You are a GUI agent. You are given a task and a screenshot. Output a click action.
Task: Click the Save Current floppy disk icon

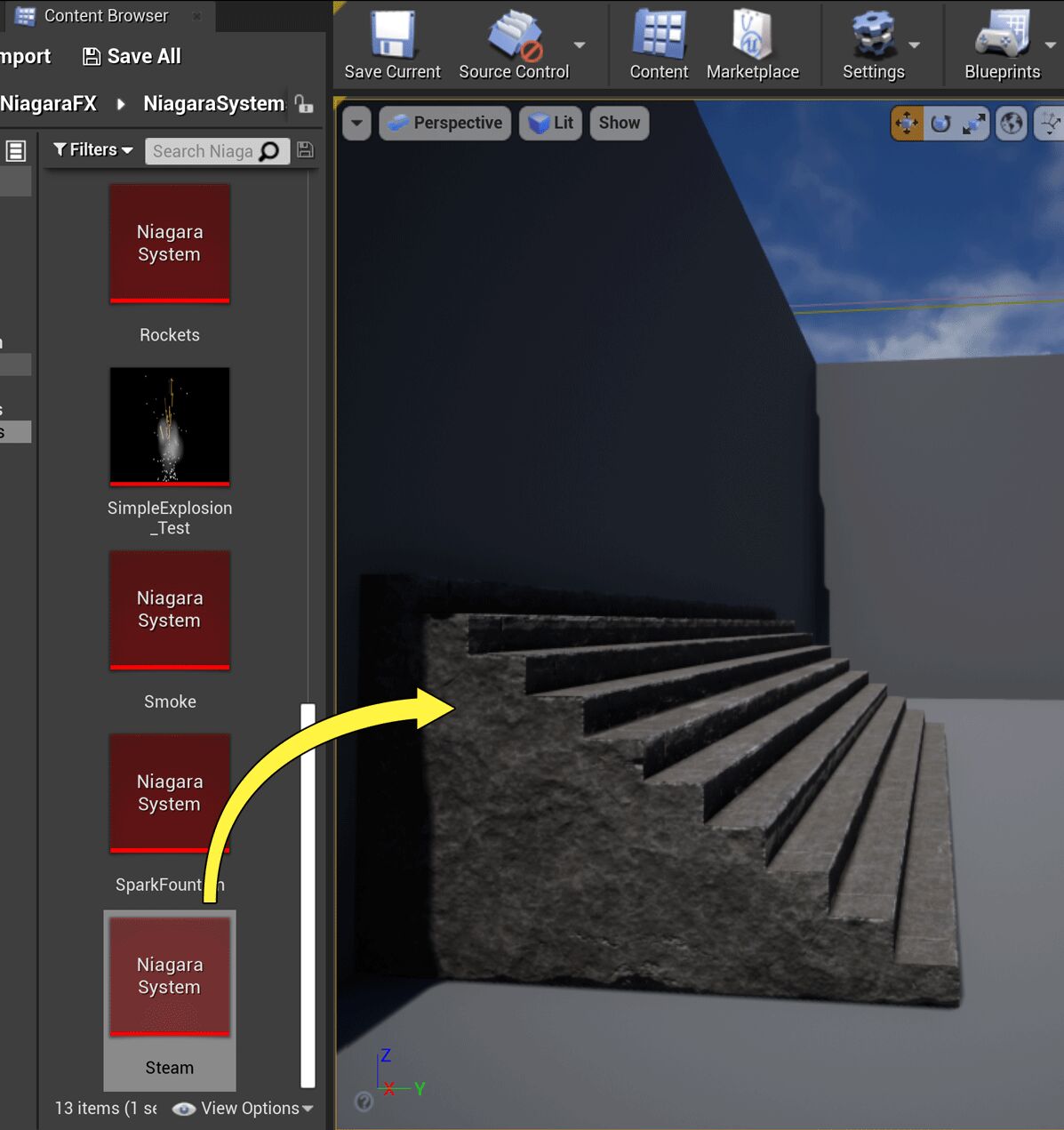point(392,36)
